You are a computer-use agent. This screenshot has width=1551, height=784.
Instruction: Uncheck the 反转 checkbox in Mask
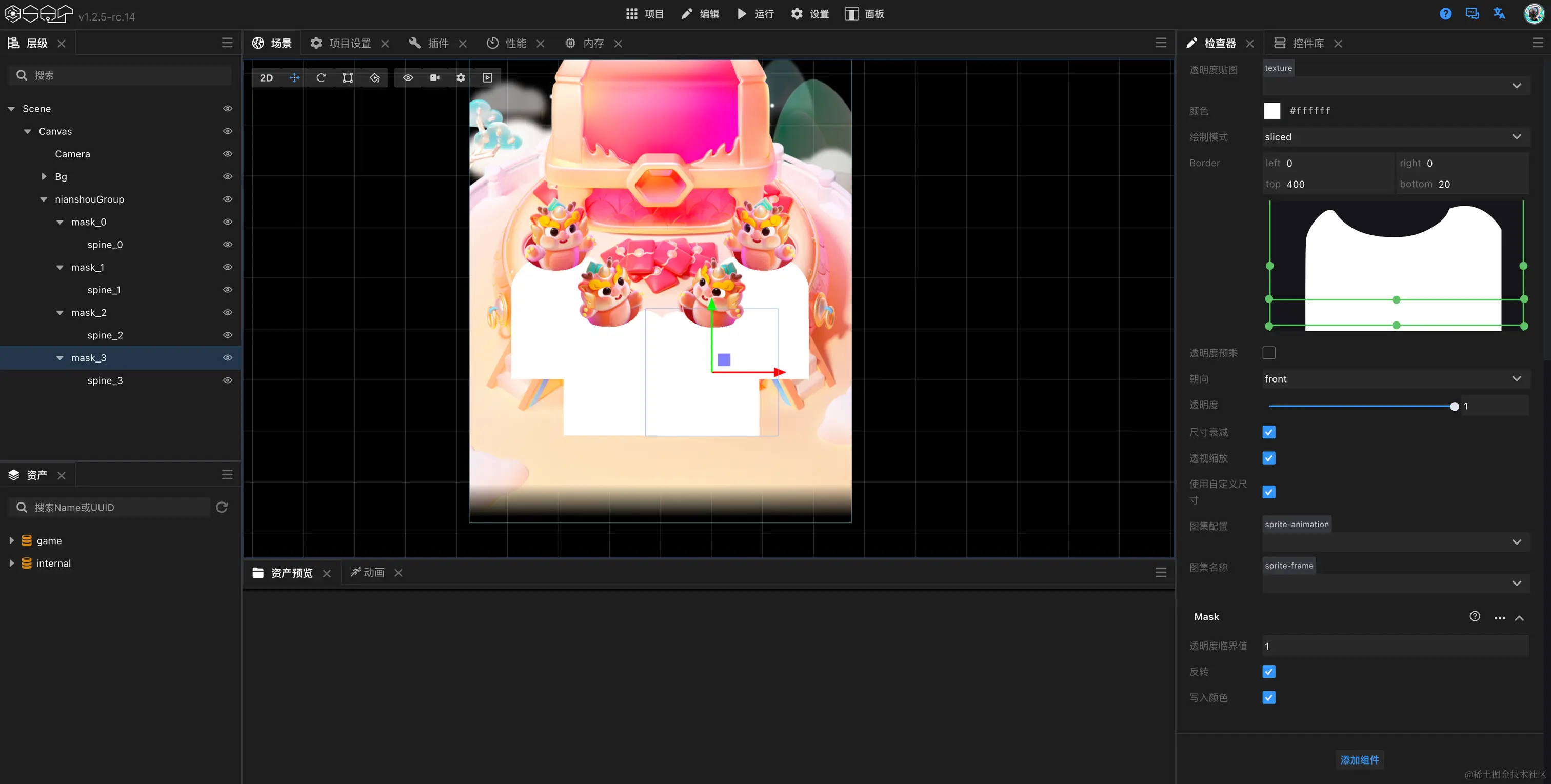[1268, 671]
